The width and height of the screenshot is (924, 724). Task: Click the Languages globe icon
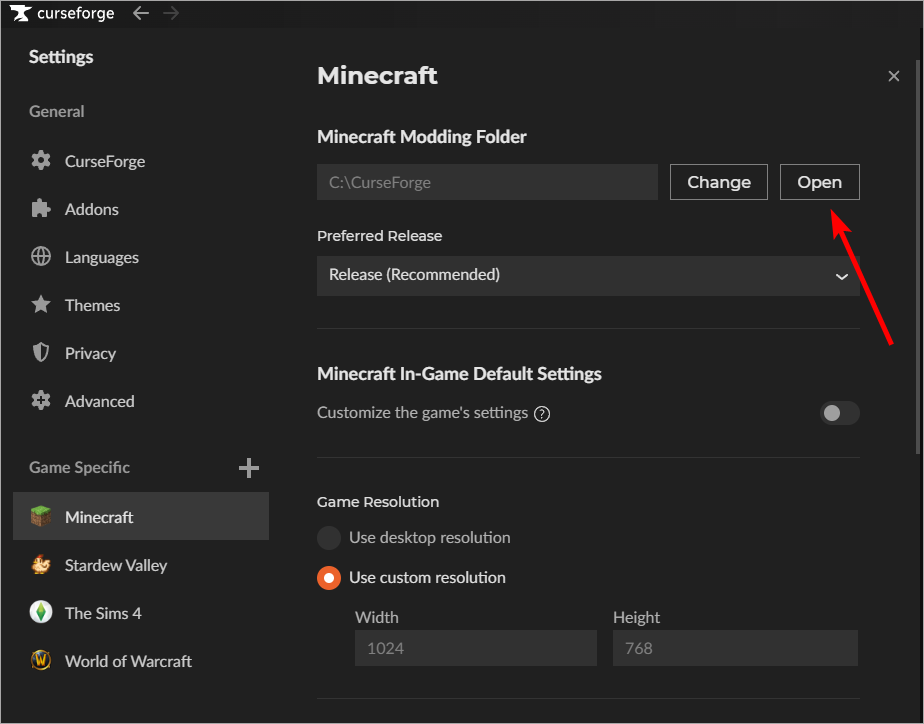click(41, 257)
